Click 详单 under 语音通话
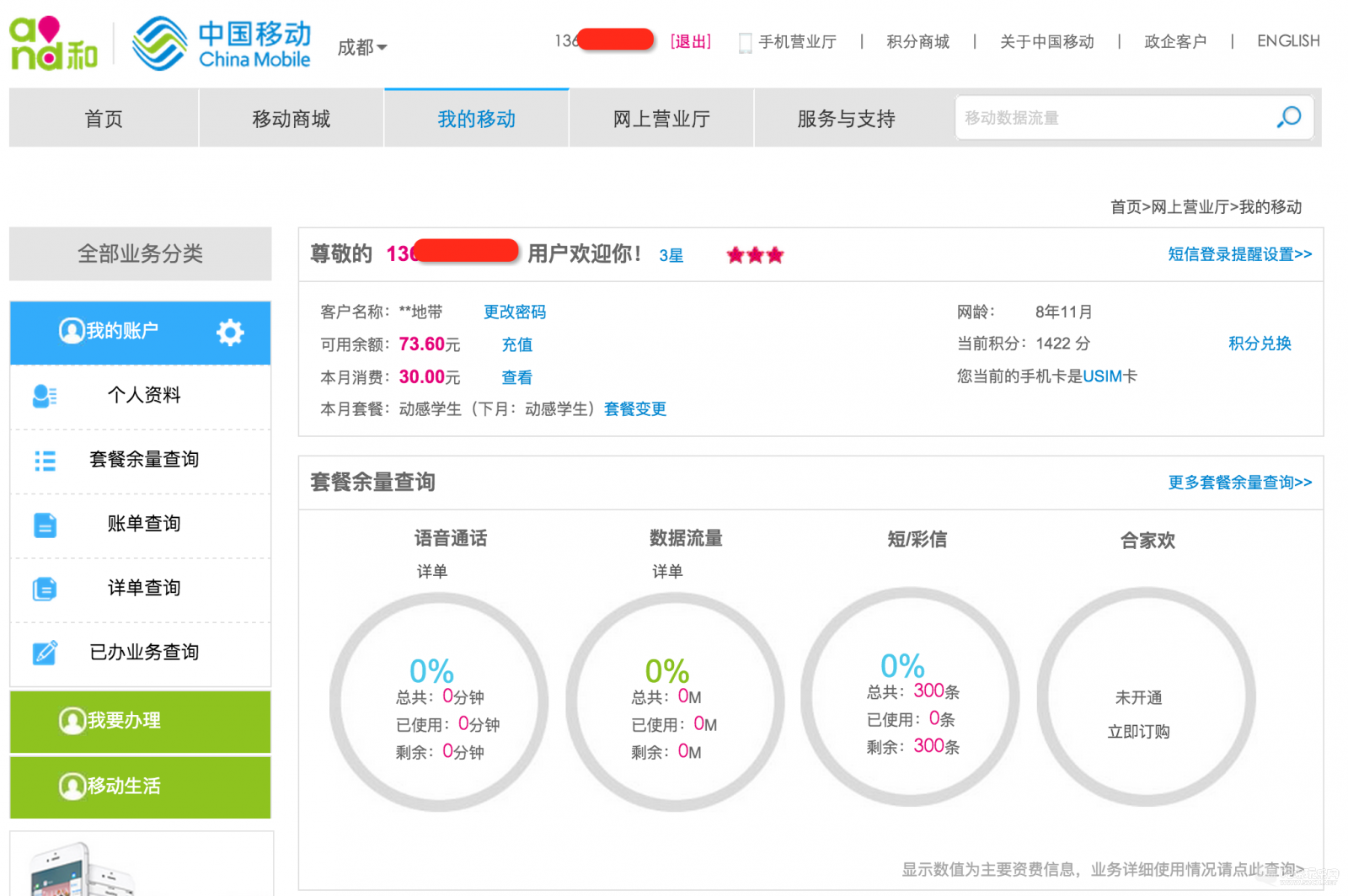1348x896 pixels. [432, 571]
